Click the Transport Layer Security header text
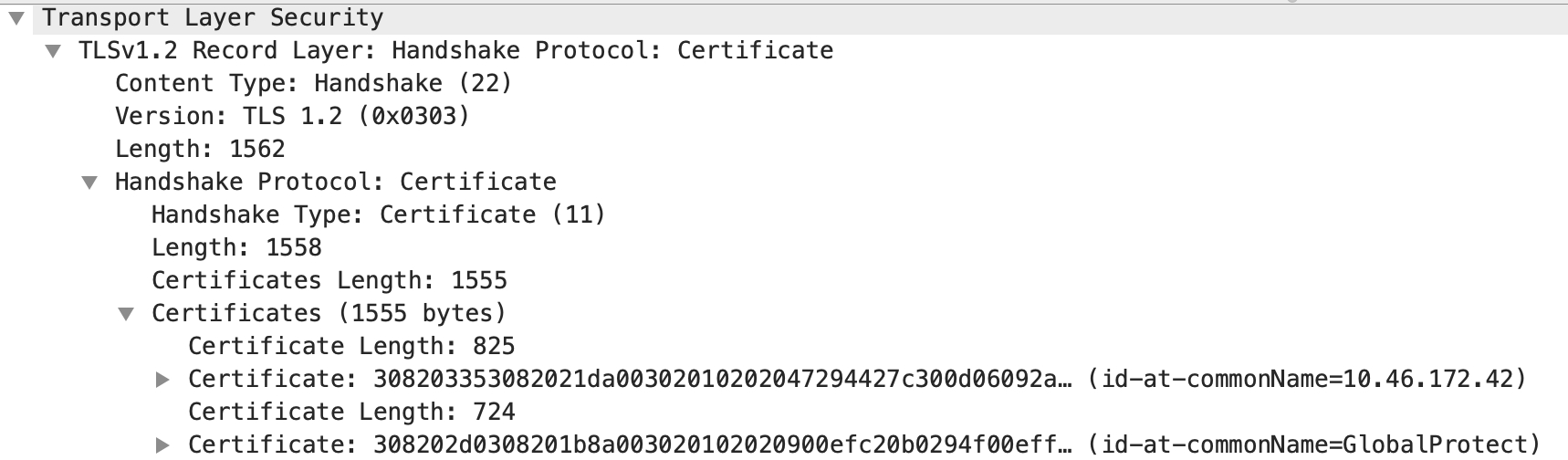The image size is (1568, 460). click(x=213, y=18)
